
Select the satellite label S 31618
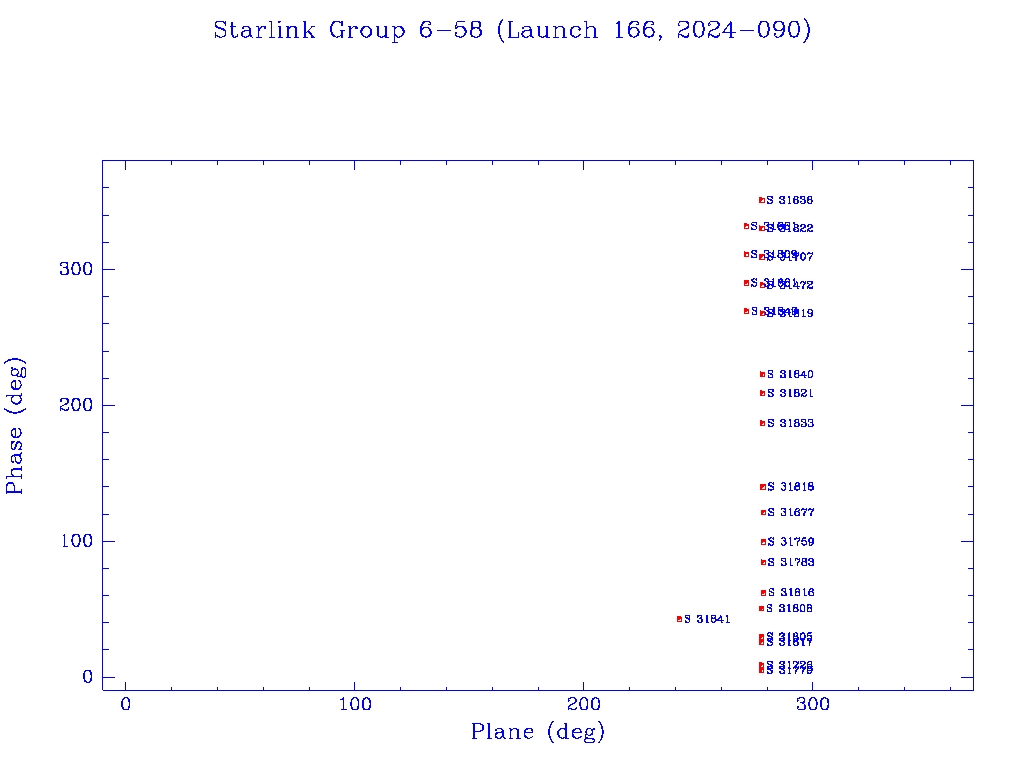(x=790, y=487)
